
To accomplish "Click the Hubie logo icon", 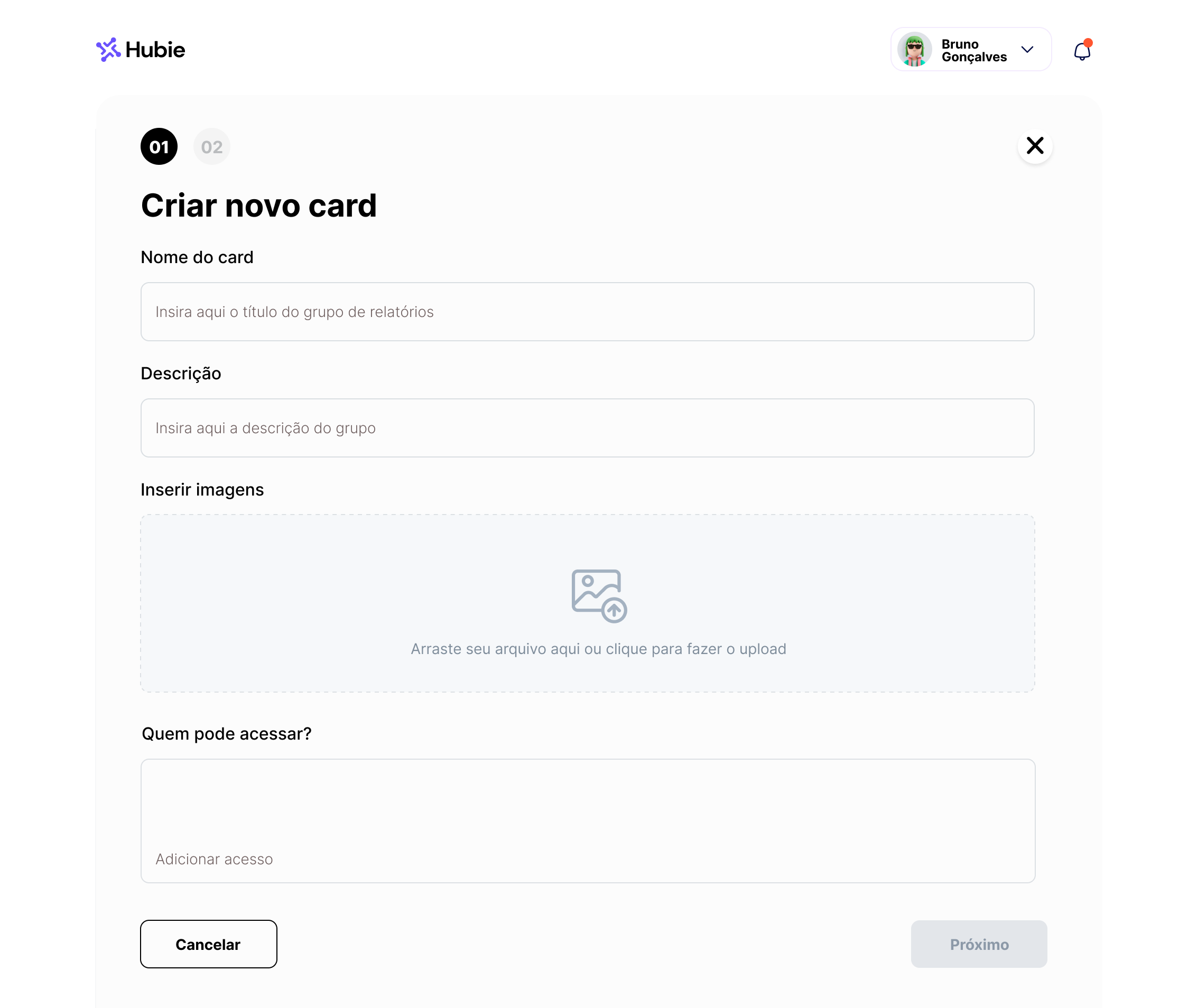I will [108, 50].
